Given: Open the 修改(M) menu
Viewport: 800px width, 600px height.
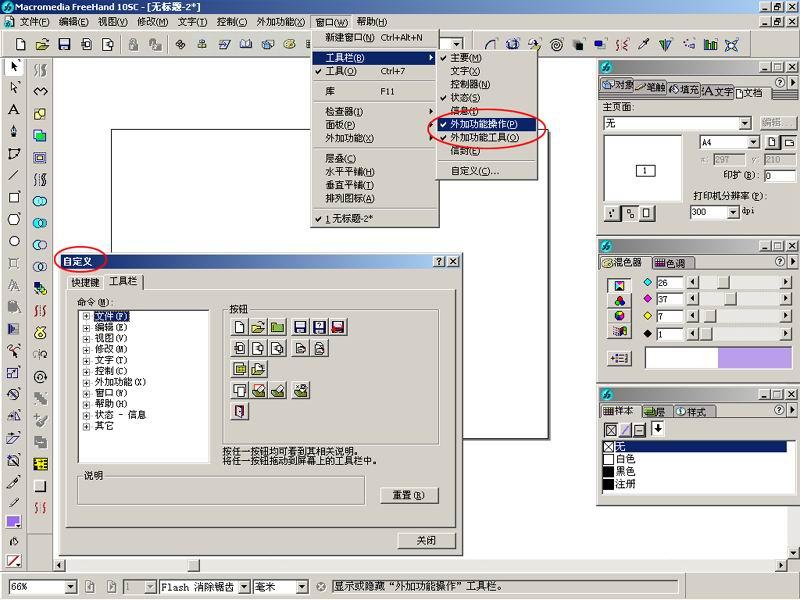Looking at the screenshot, I should [x=152, y=22].
